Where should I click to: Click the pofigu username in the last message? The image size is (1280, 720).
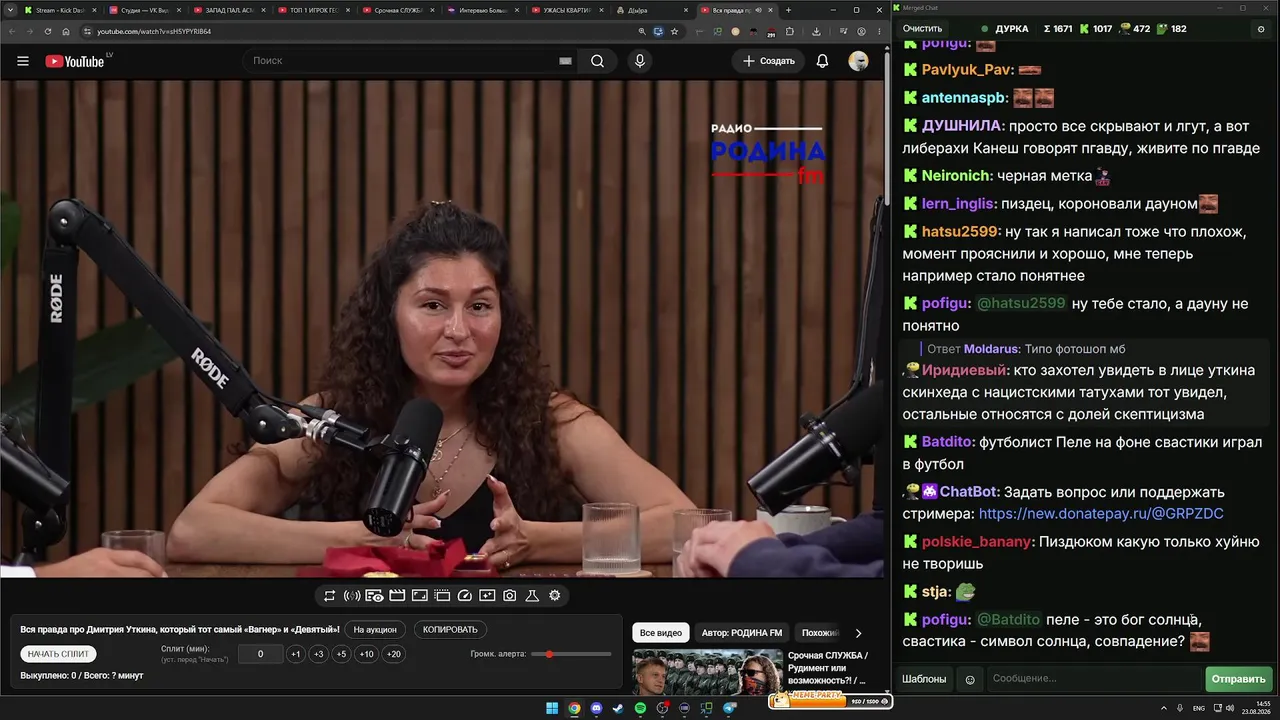946,620
